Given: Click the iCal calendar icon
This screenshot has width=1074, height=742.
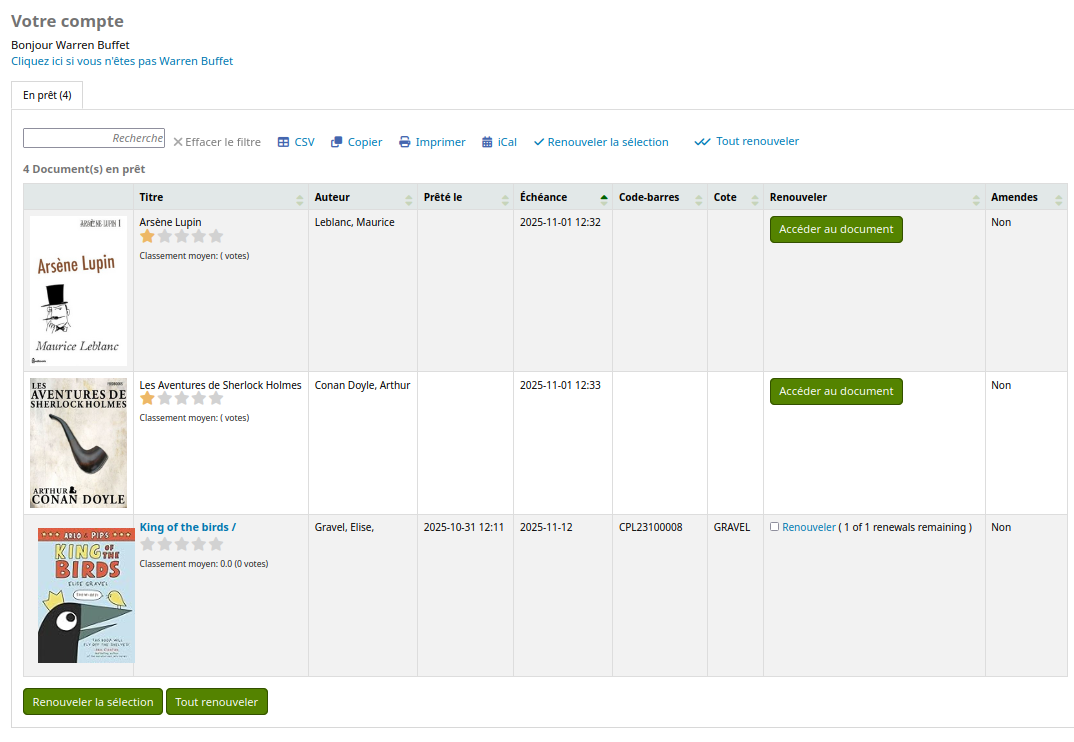Looking at the screenshot, I should click(487, 142).
